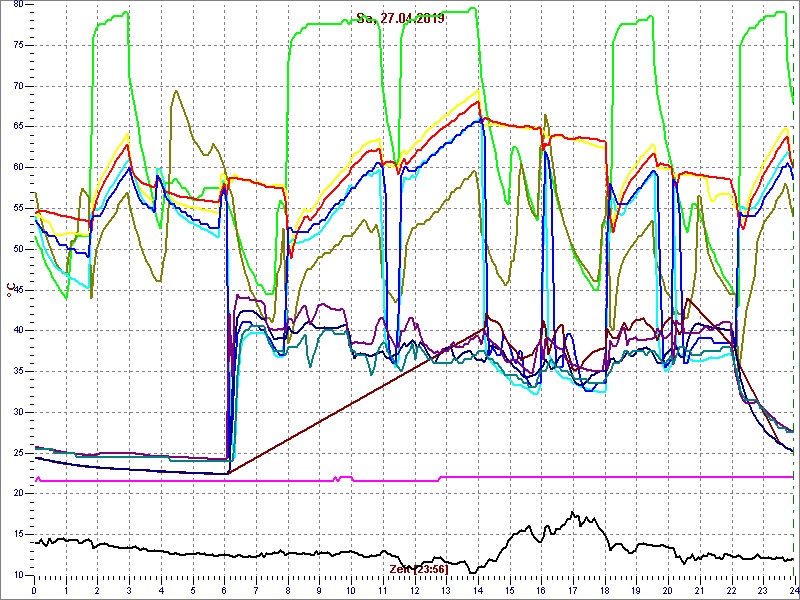
Task: Select hour 6 on the time axis
Action: [224, 591]
